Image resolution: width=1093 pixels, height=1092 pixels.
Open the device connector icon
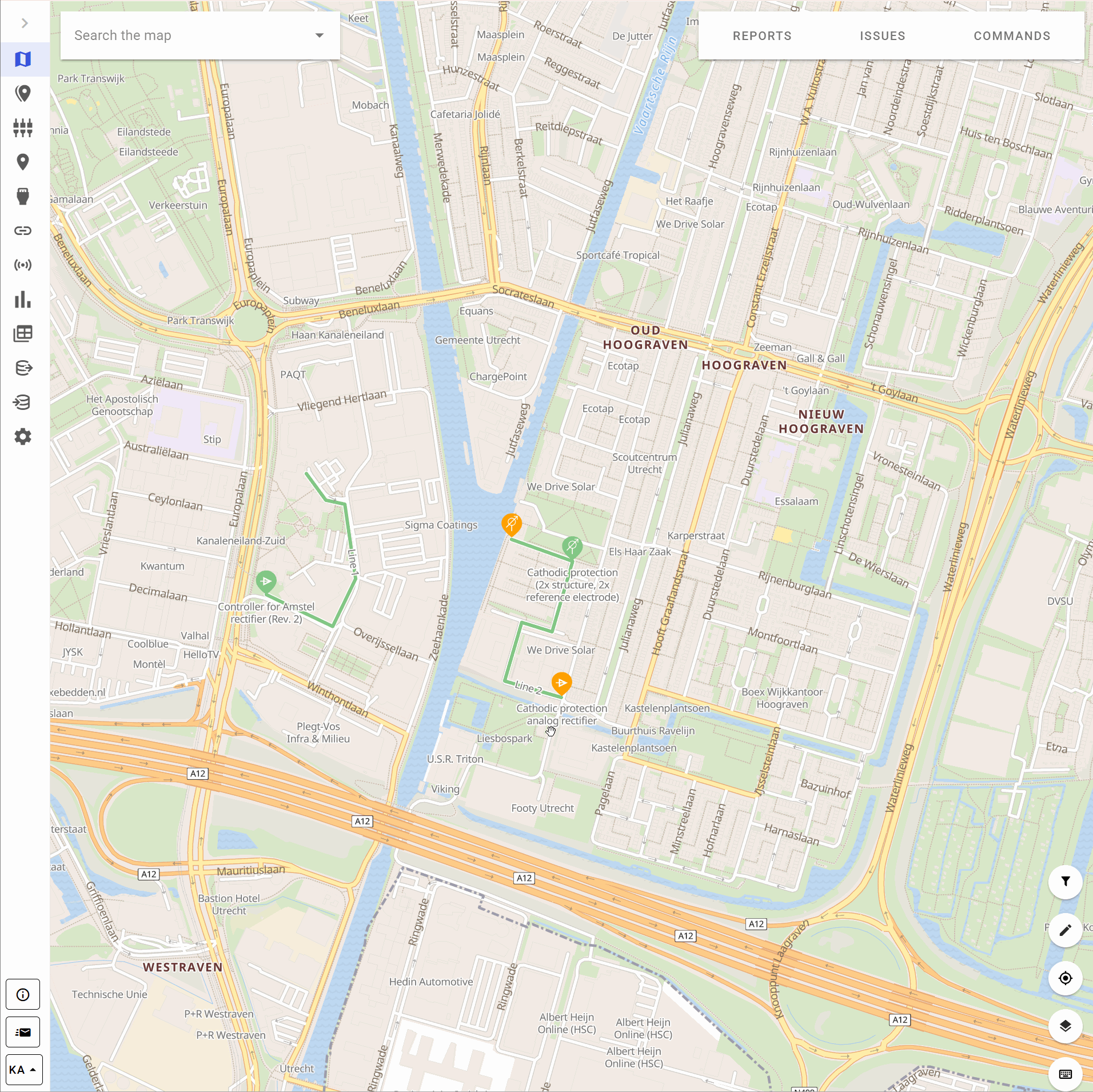23,197
